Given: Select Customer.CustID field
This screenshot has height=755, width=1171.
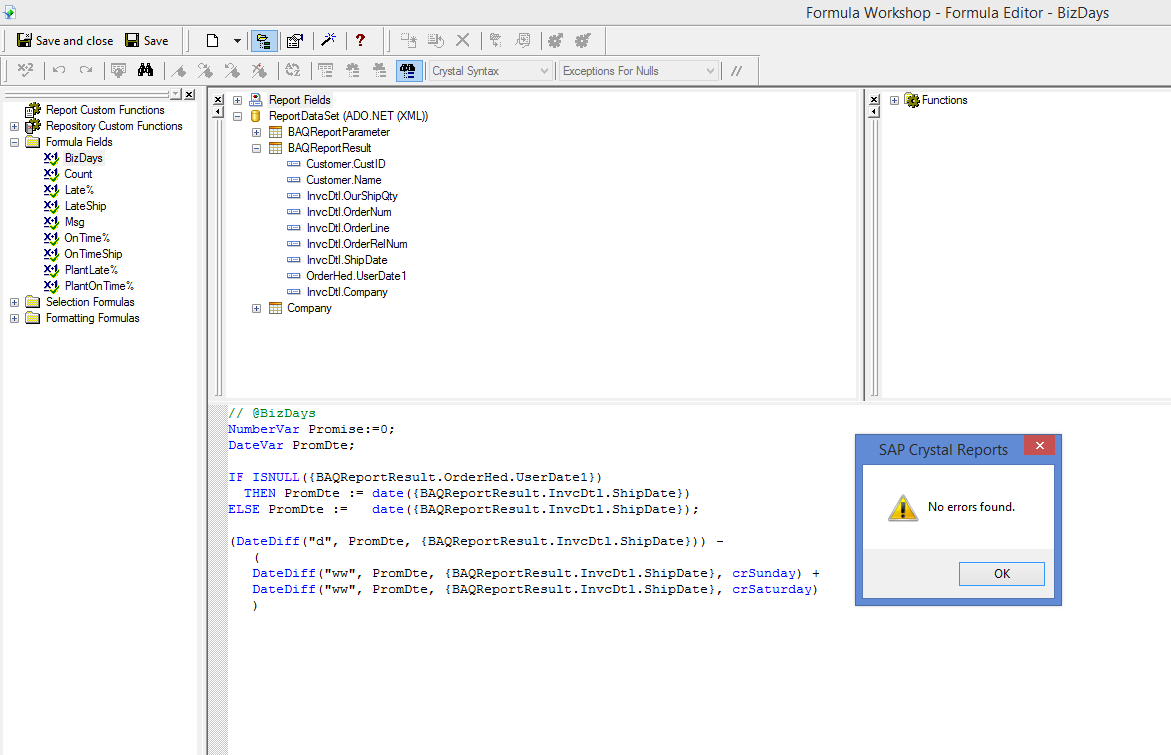Looking at the screenshot, I should pos(346,164).
